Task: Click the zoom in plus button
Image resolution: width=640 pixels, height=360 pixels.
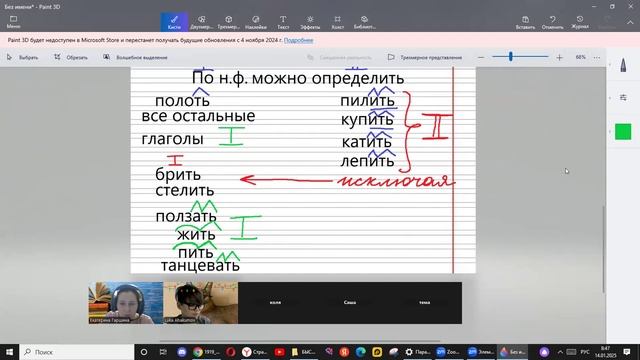Action: pos(559,58)
